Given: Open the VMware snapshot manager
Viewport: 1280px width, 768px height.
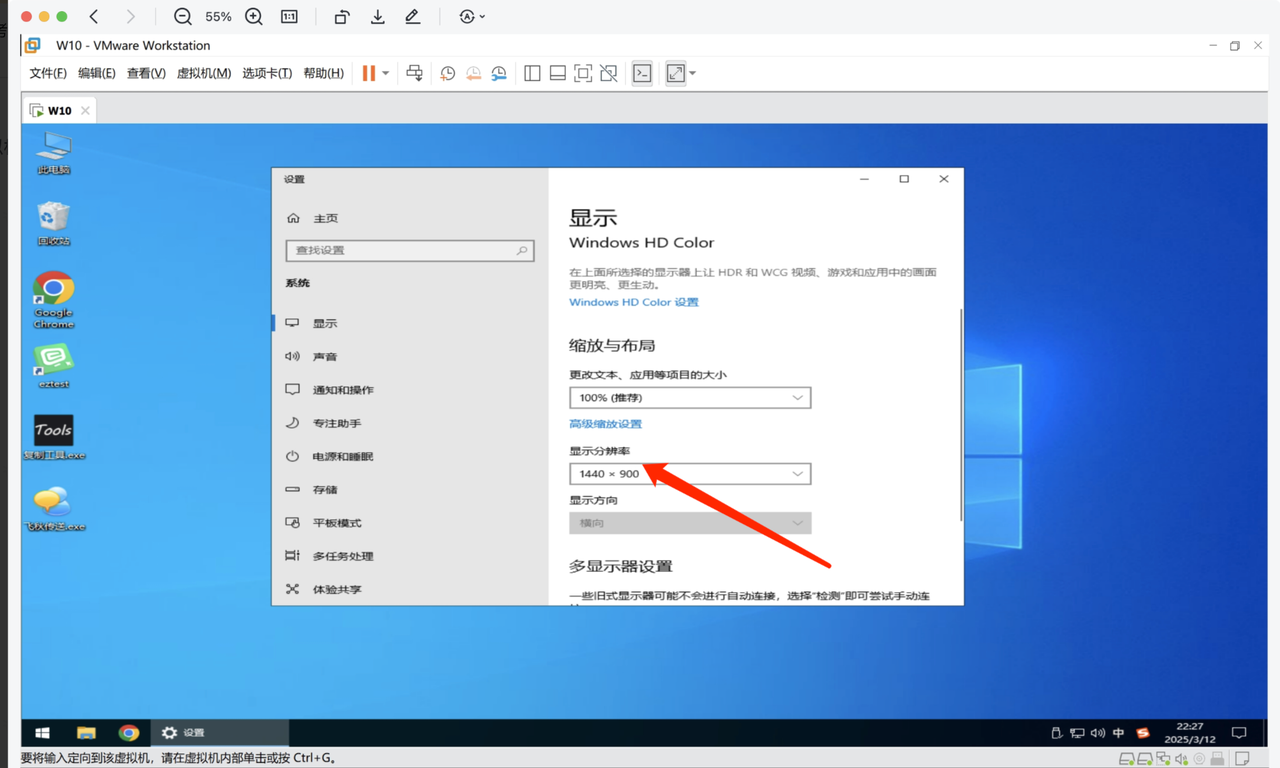Looking at the screenshot, I should click(498, 73).
